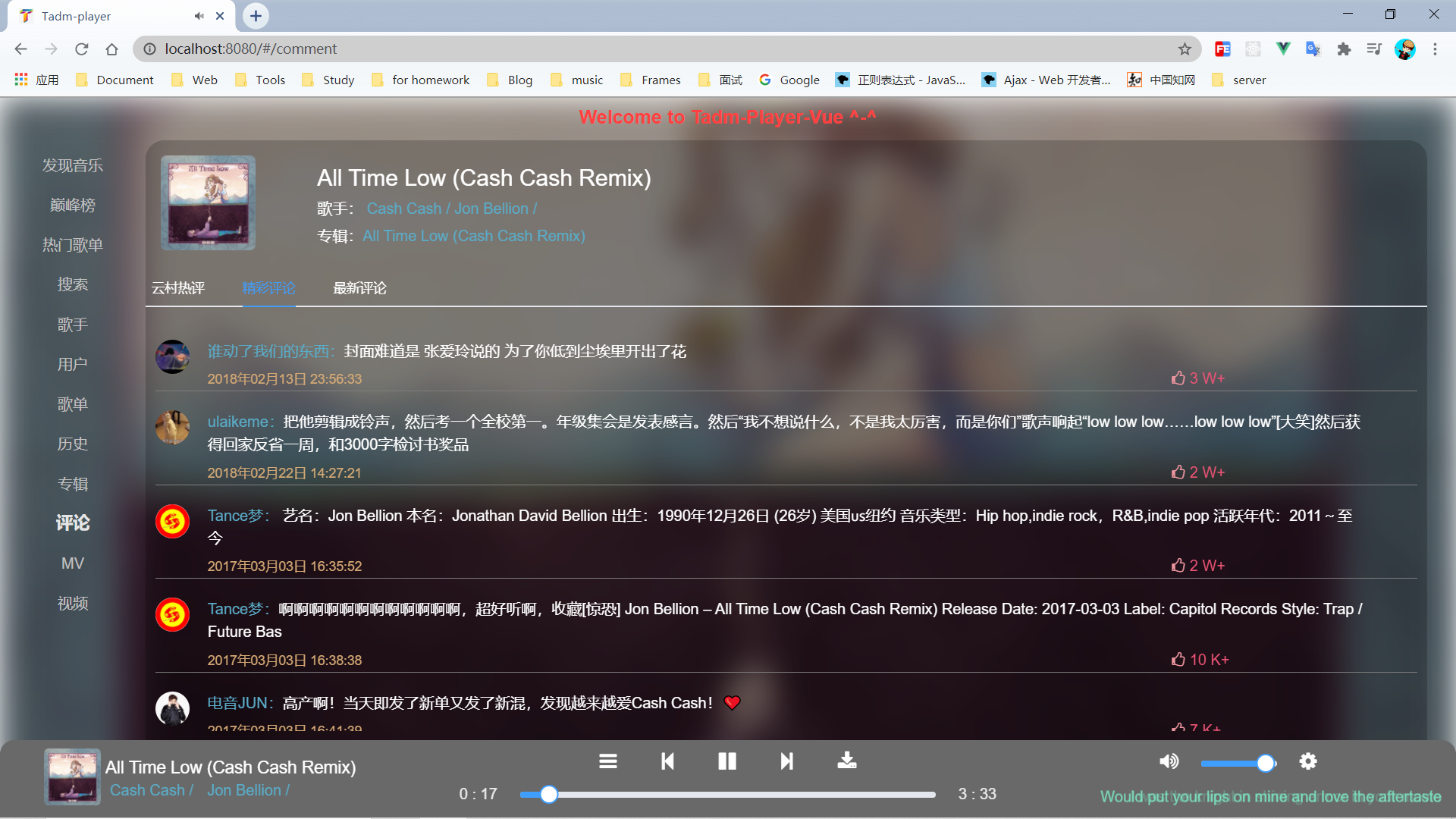The width and height of the screenshot is (1456, 819).
Task: Go to 发现音乐 in sidebar
Action: tap(73, 165)
